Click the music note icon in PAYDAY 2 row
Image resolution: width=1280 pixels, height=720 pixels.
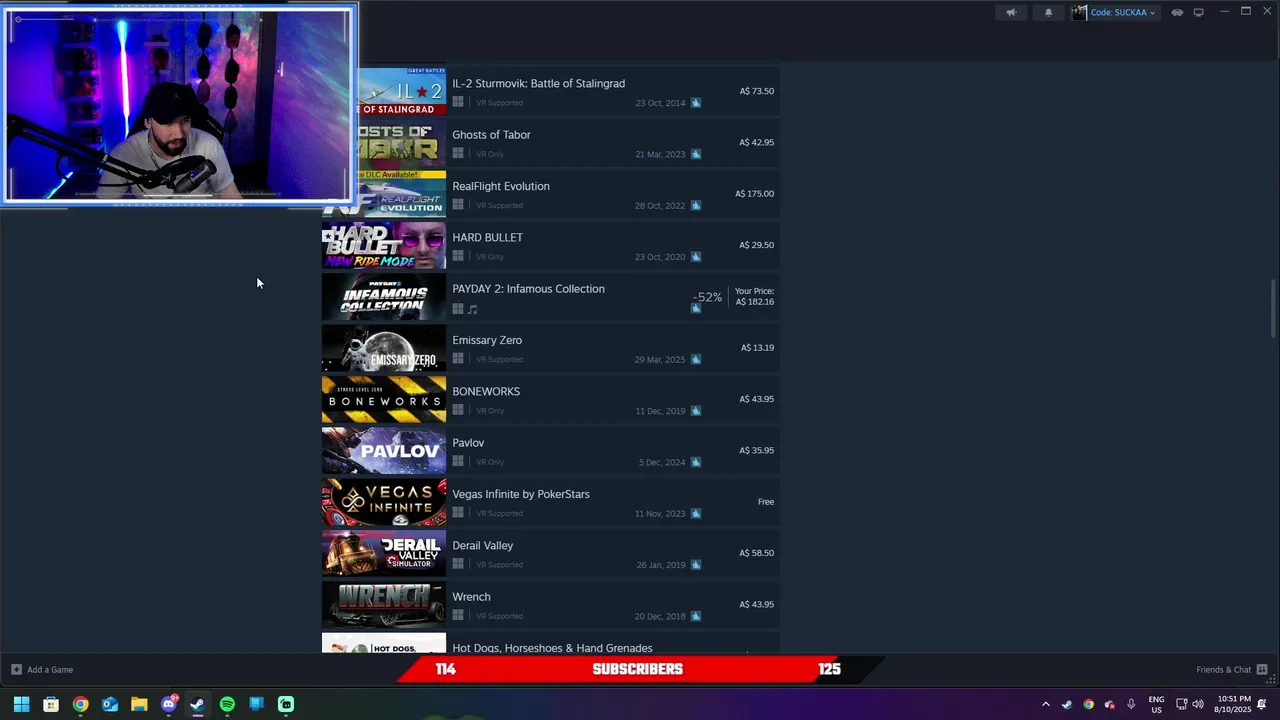(472, 308)
